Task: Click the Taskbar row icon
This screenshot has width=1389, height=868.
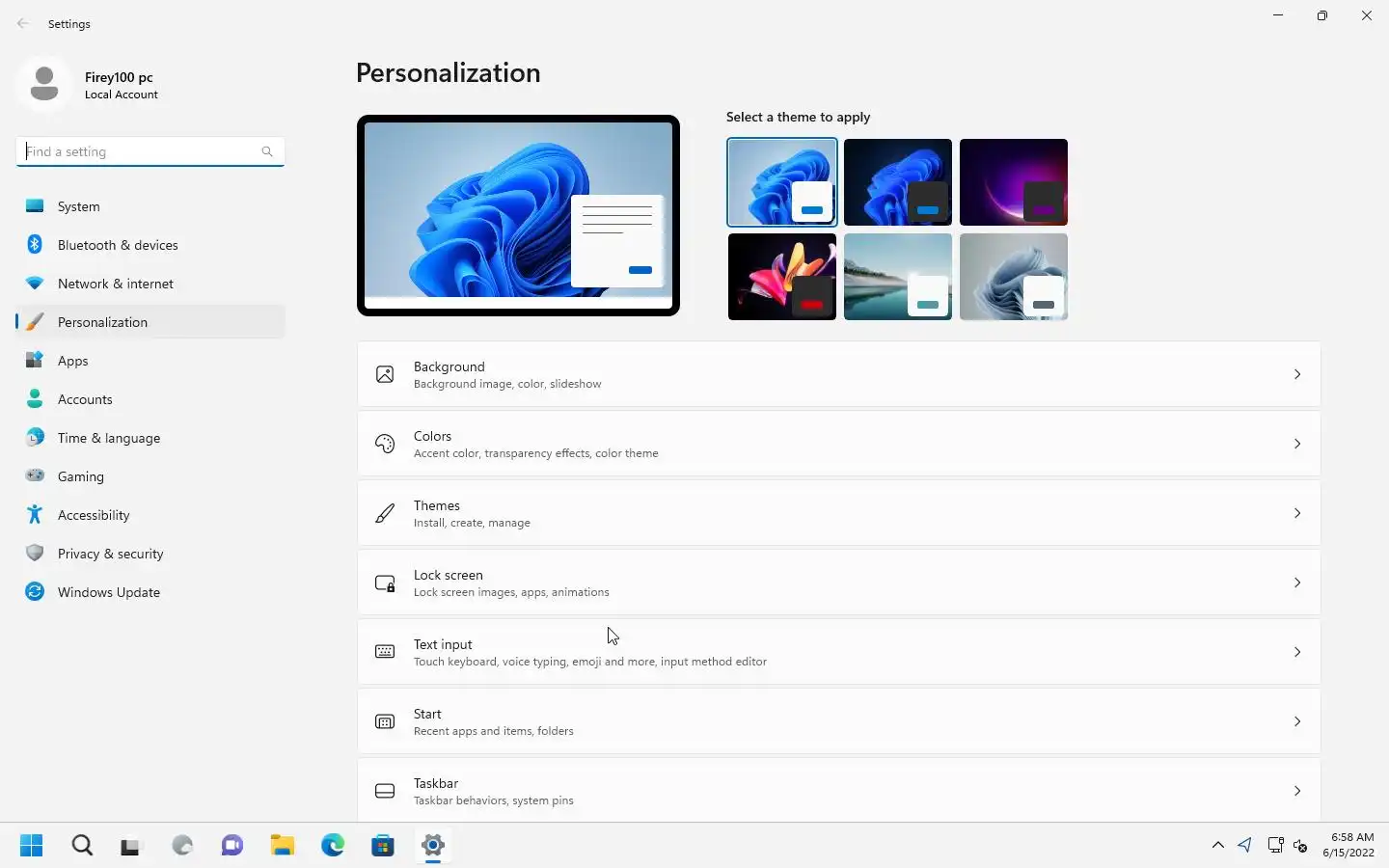Action: (385, 791)
